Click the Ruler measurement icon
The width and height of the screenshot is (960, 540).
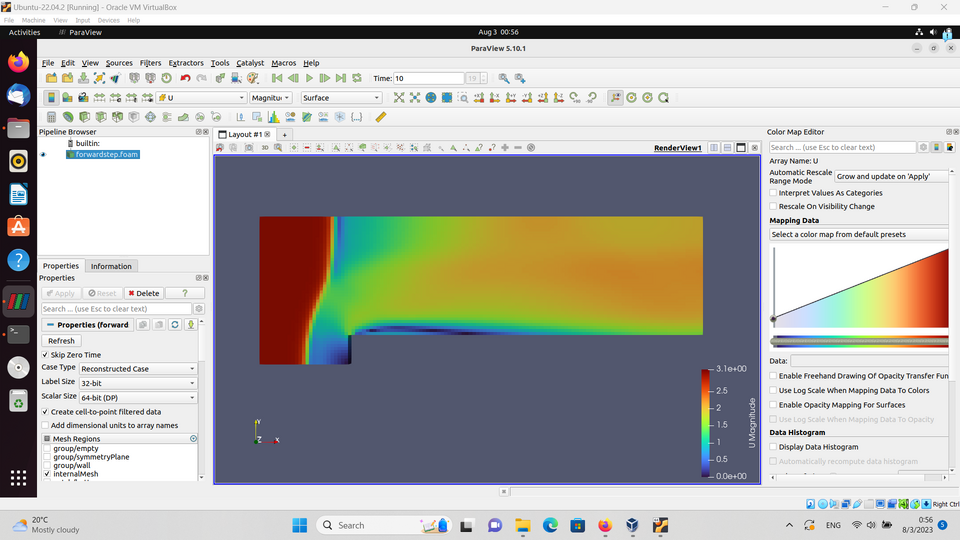381,117
